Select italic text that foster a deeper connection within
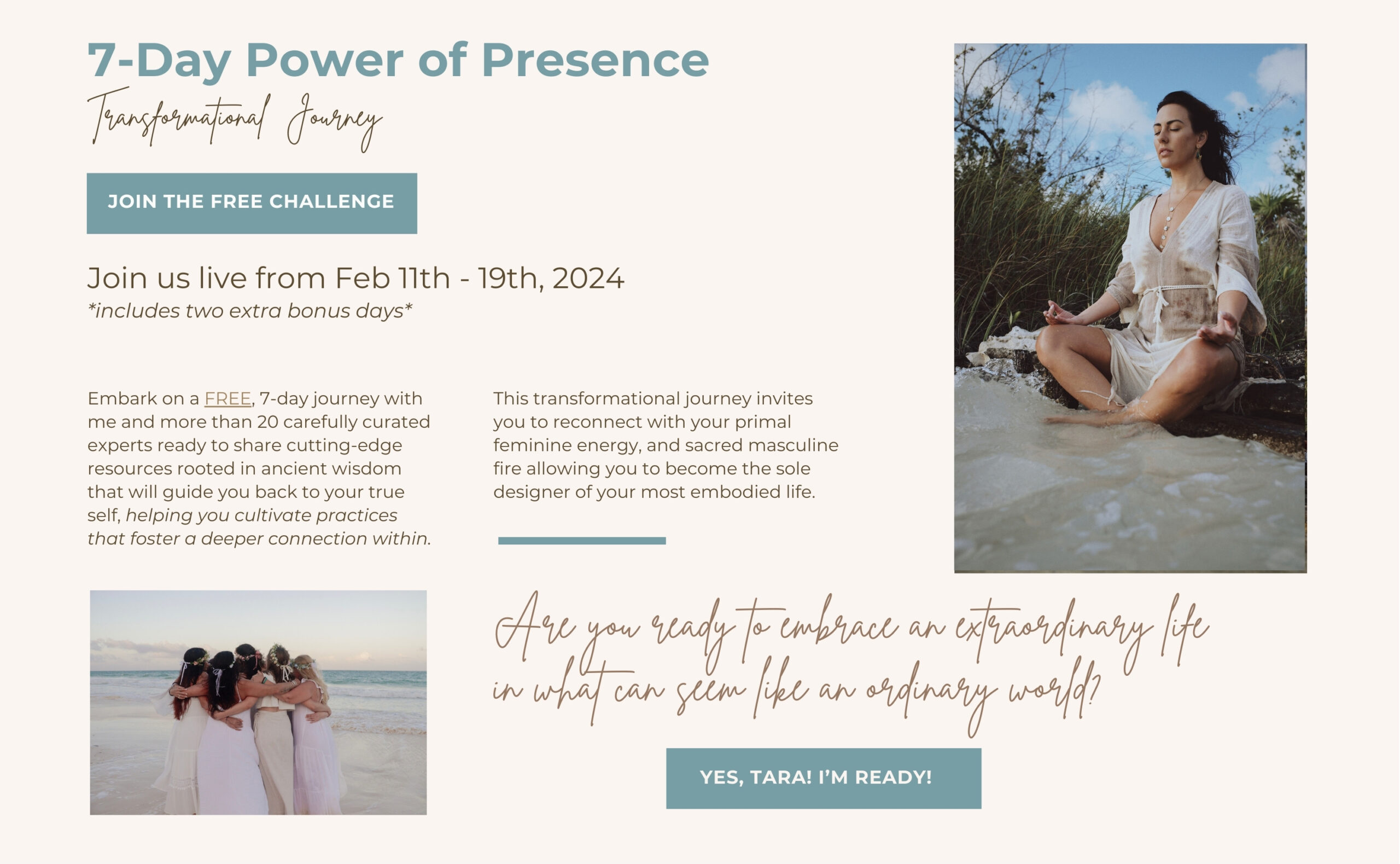Screen dimensions: 1400x864 pos(259,539)
